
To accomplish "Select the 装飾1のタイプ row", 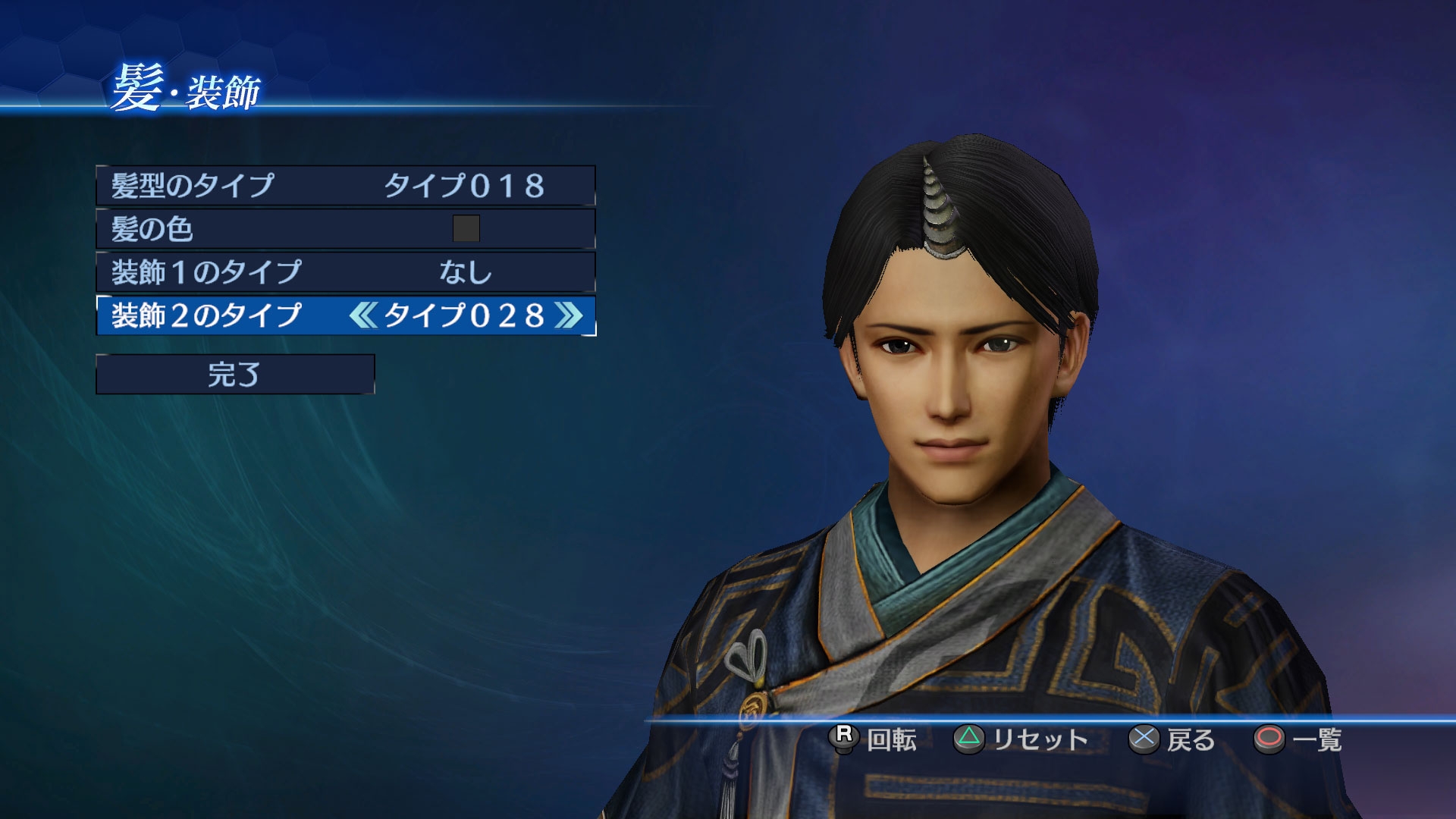I will point(346,272).
